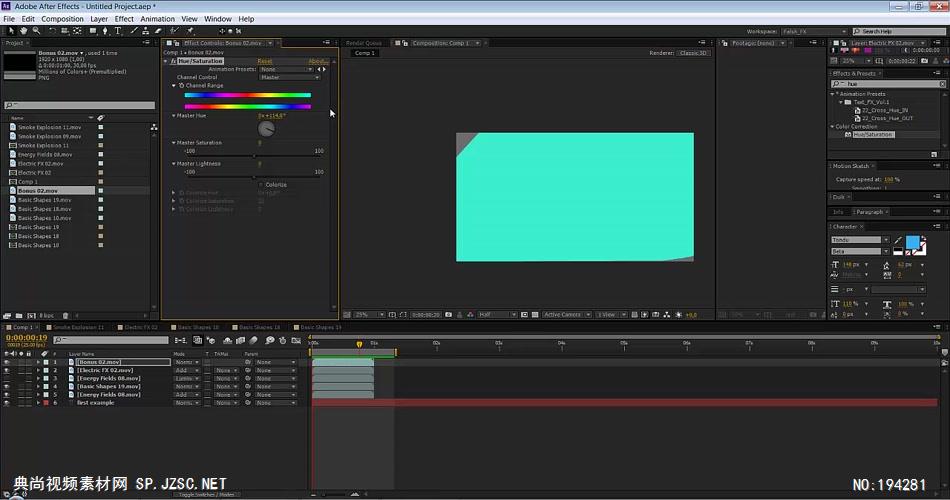The image size is (950, 500).
Task: Enable motion blur switch in timeline
Action: click(254, 341)
